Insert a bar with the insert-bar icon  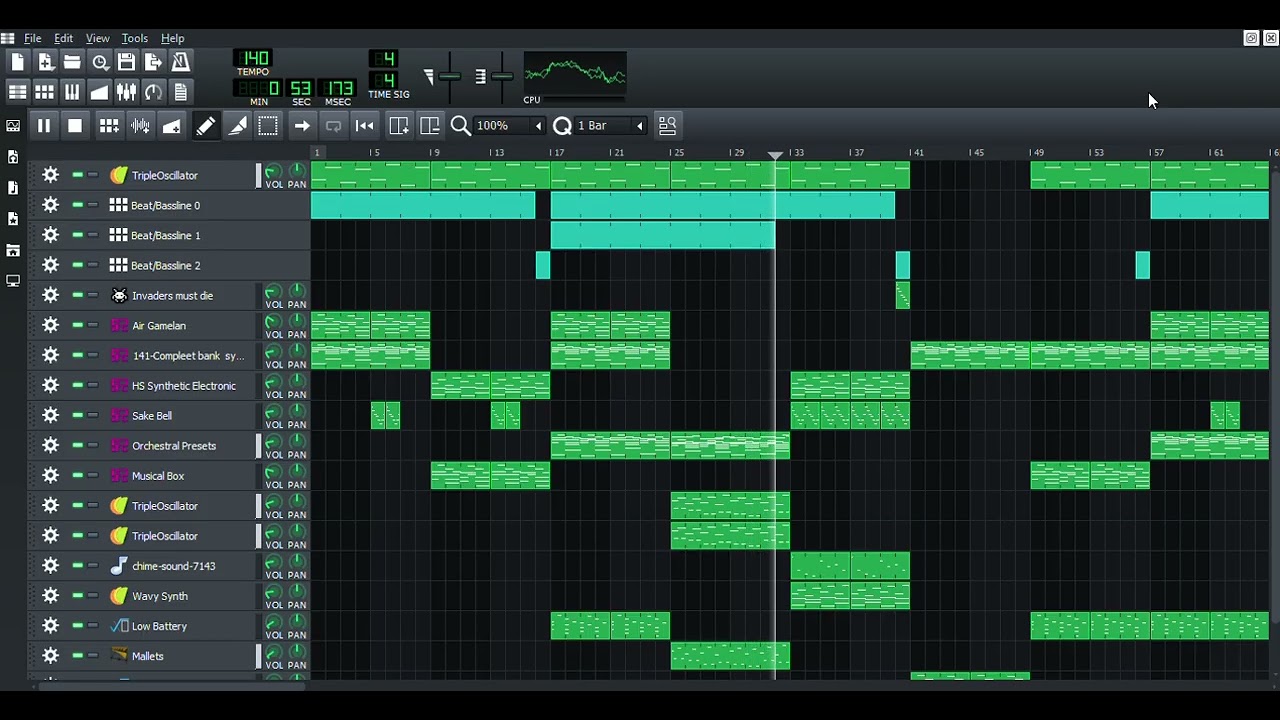point(398,125)
